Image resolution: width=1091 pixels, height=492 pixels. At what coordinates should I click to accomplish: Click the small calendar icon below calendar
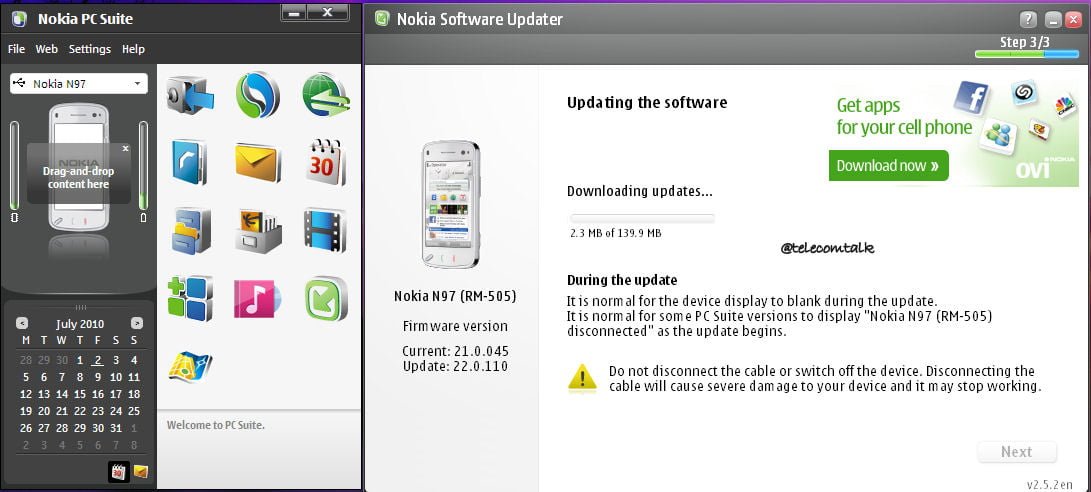118,472
